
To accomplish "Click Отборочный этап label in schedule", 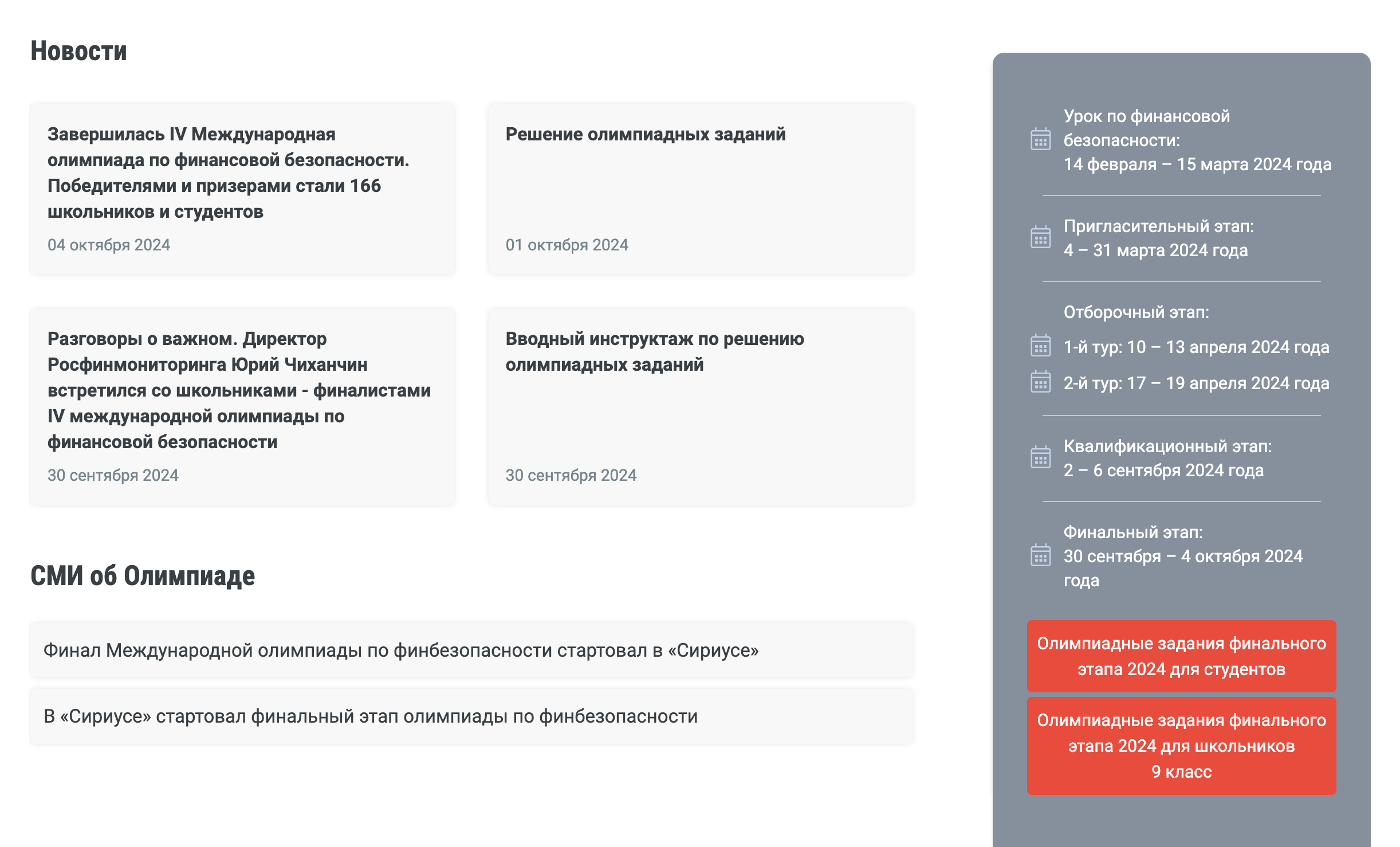I will (x=1136, y=312).
